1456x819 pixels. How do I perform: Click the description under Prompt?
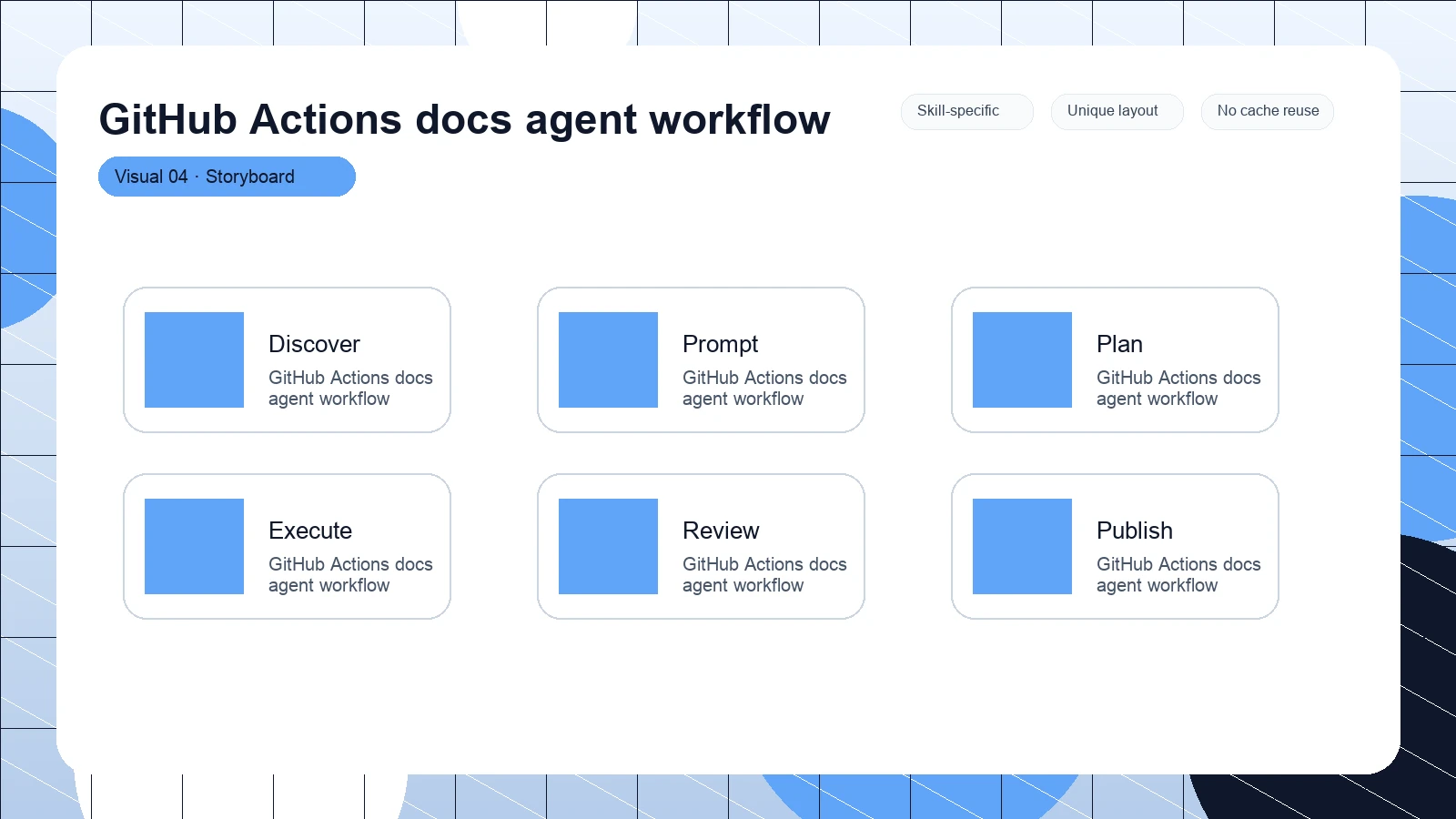[764, 389]
